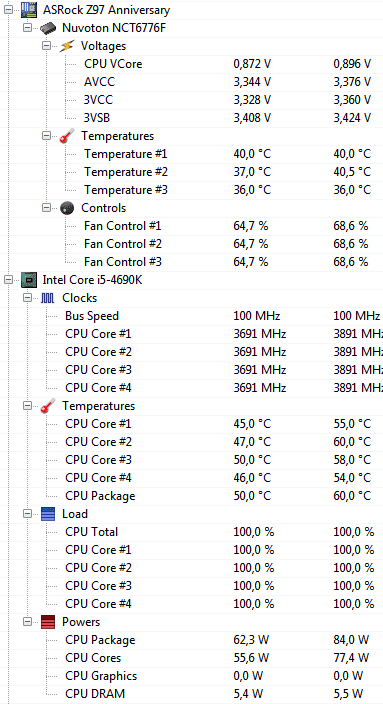
Task: Select the Fan Control #2 entry
Action: [191, 244]
